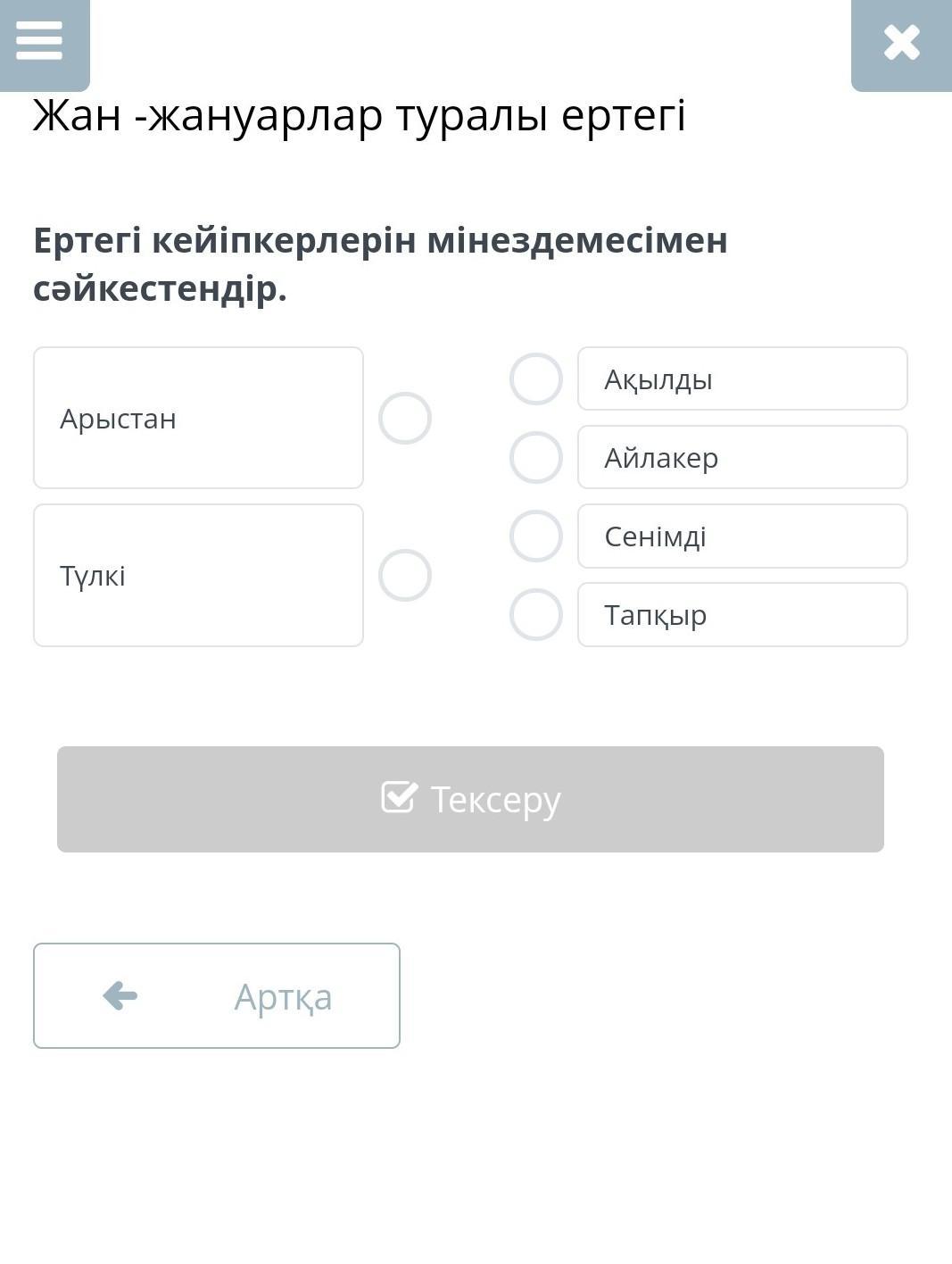Click the back arrow icon
This screenshot has width=952, height=1264.
point(120,995)
